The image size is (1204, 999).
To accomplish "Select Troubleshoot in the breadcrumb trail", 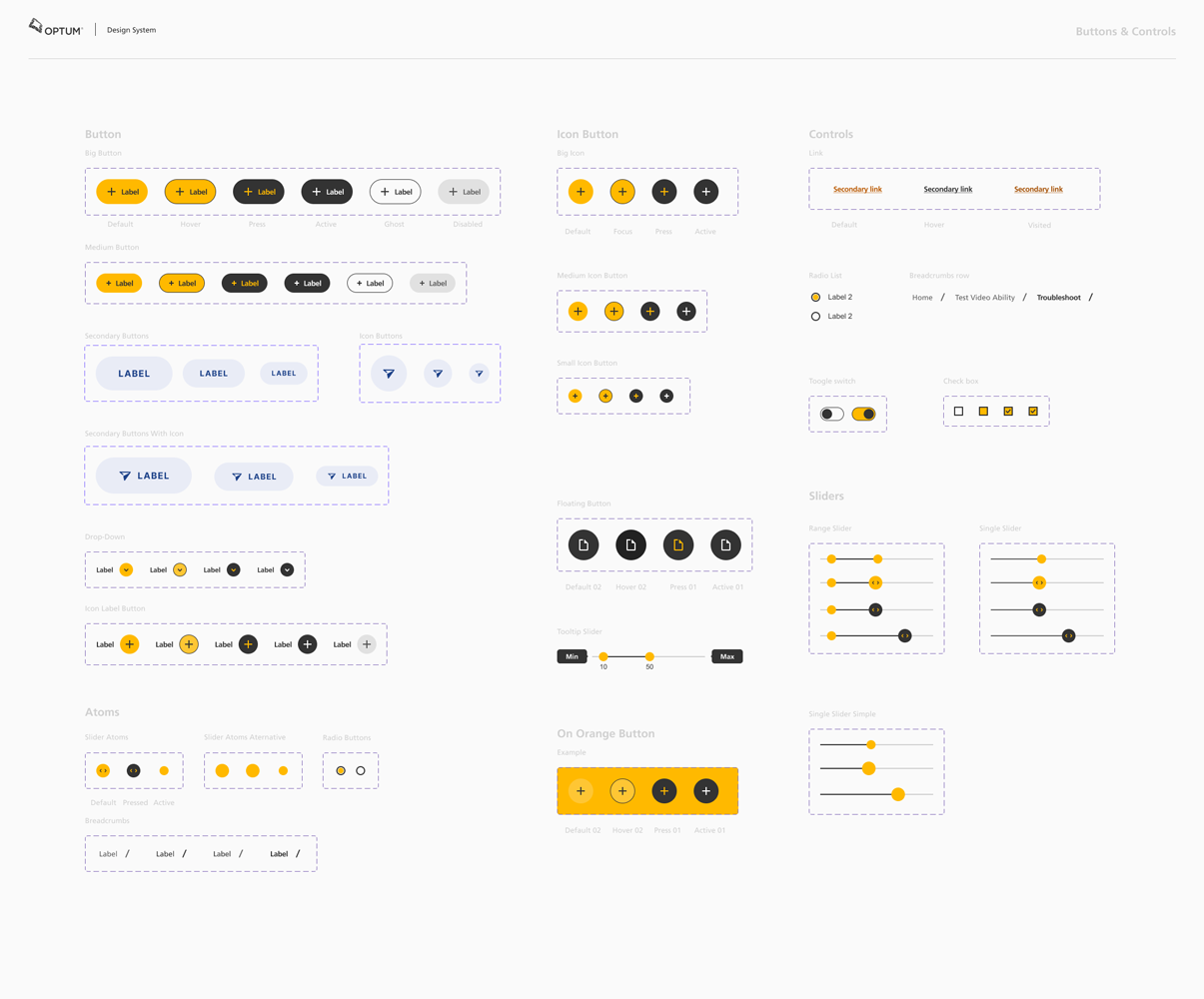I will 1059,297.
